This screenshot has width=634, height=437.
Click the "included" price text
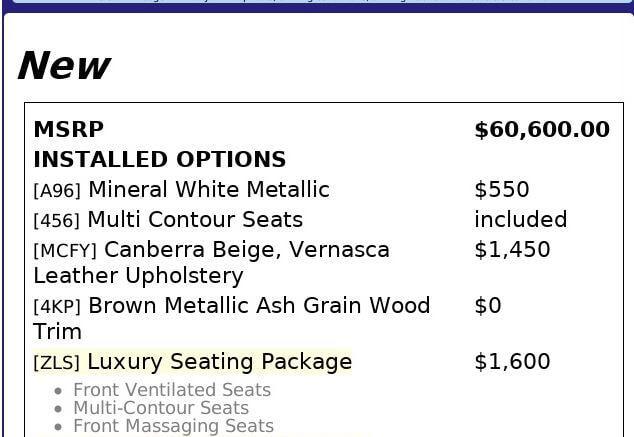[520, 220]
